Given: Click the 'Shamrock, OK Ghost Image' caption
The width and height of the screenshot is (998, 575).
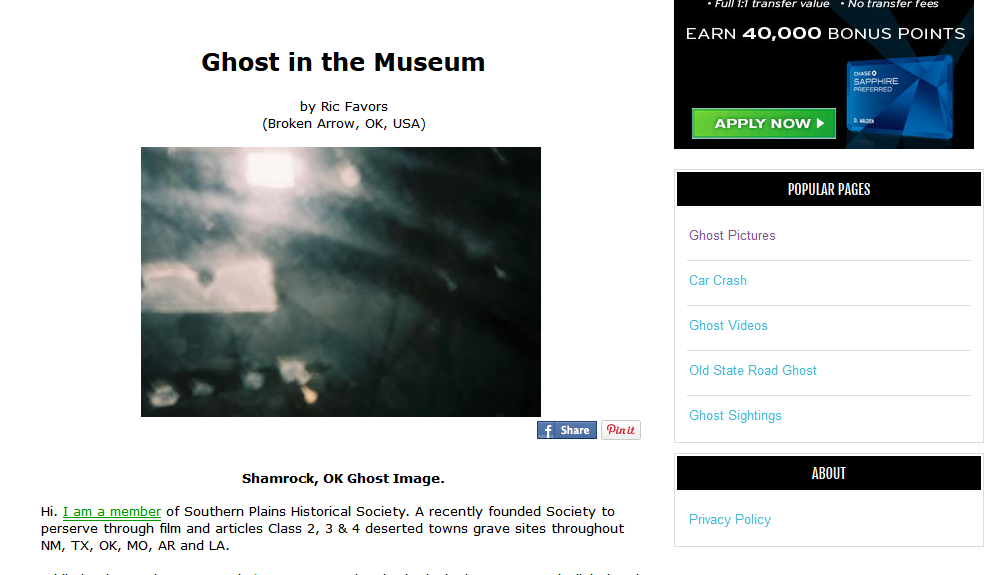Looking at the screenshot, I should coord(343,479).
